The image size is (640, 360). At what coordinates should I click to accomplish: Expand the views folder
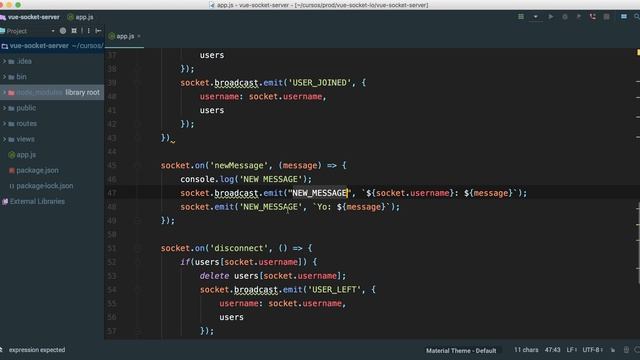click(x=4, y=139)
